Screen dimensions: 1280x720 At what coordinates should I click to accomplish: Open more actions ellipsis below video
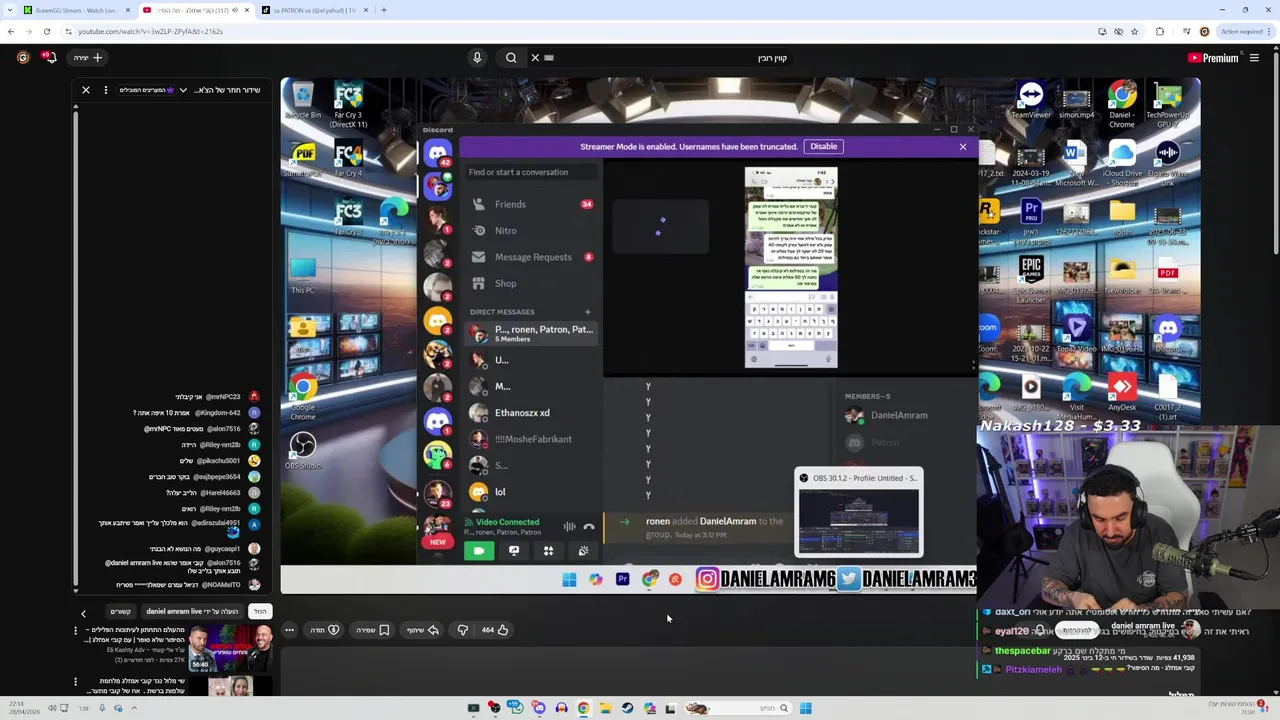point(289,630)
